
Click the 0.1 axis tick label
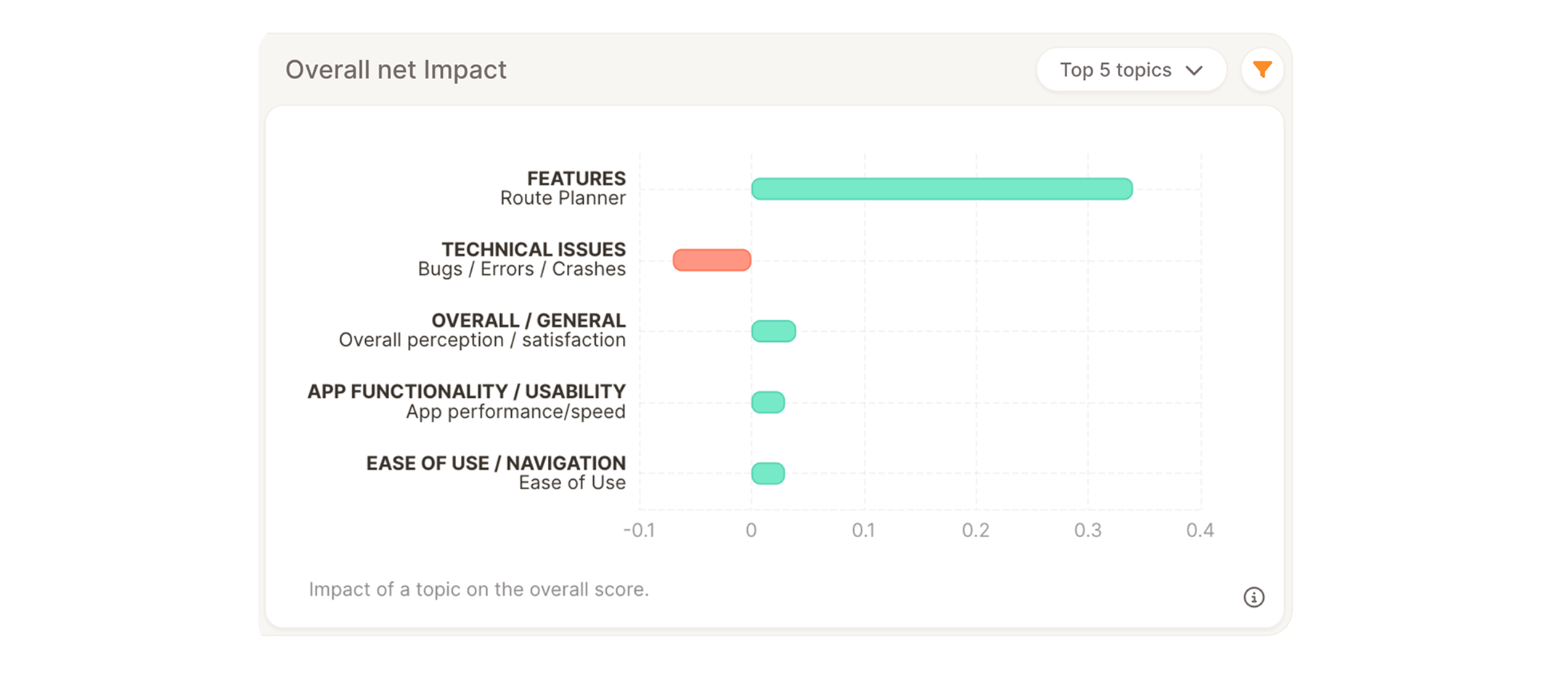click(863, 531)
